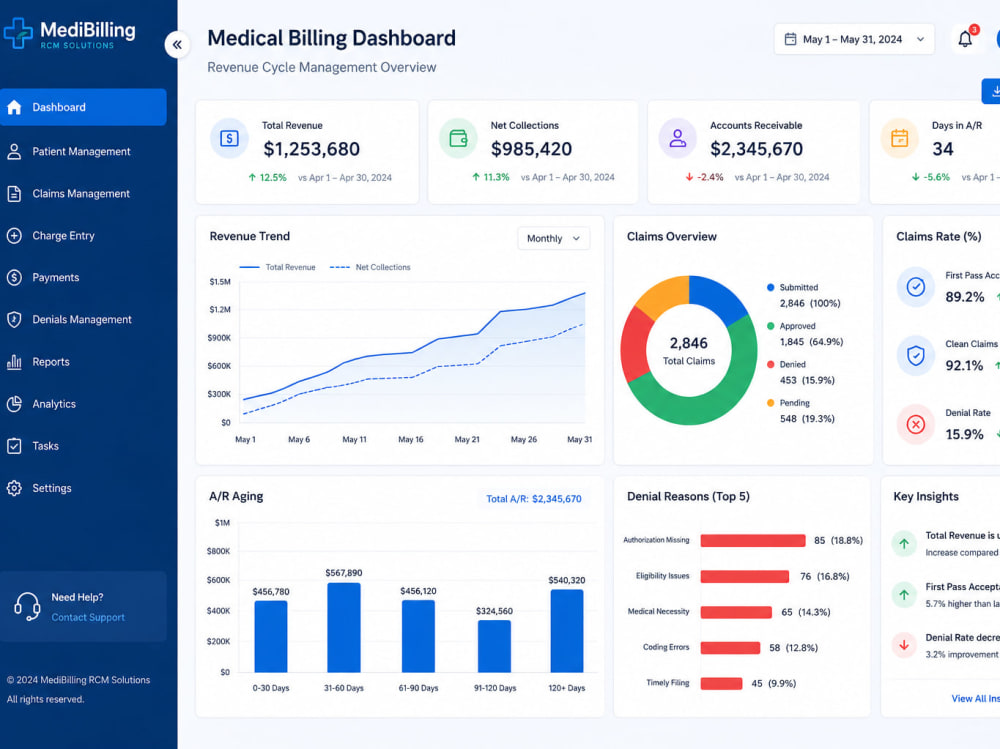Click orange Pending legend dot
The width and height of the screenshot is (1000, 749).
(770, 403)
